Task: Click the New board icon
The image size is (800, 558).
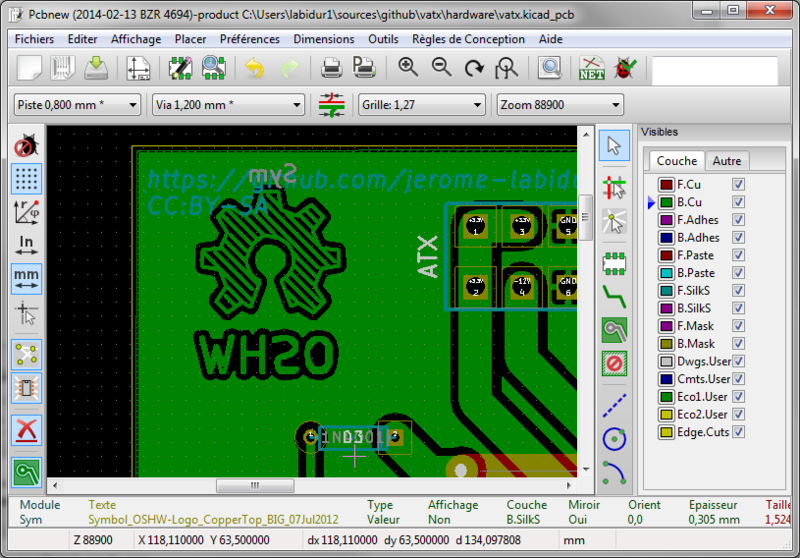Action: (29, 68)
